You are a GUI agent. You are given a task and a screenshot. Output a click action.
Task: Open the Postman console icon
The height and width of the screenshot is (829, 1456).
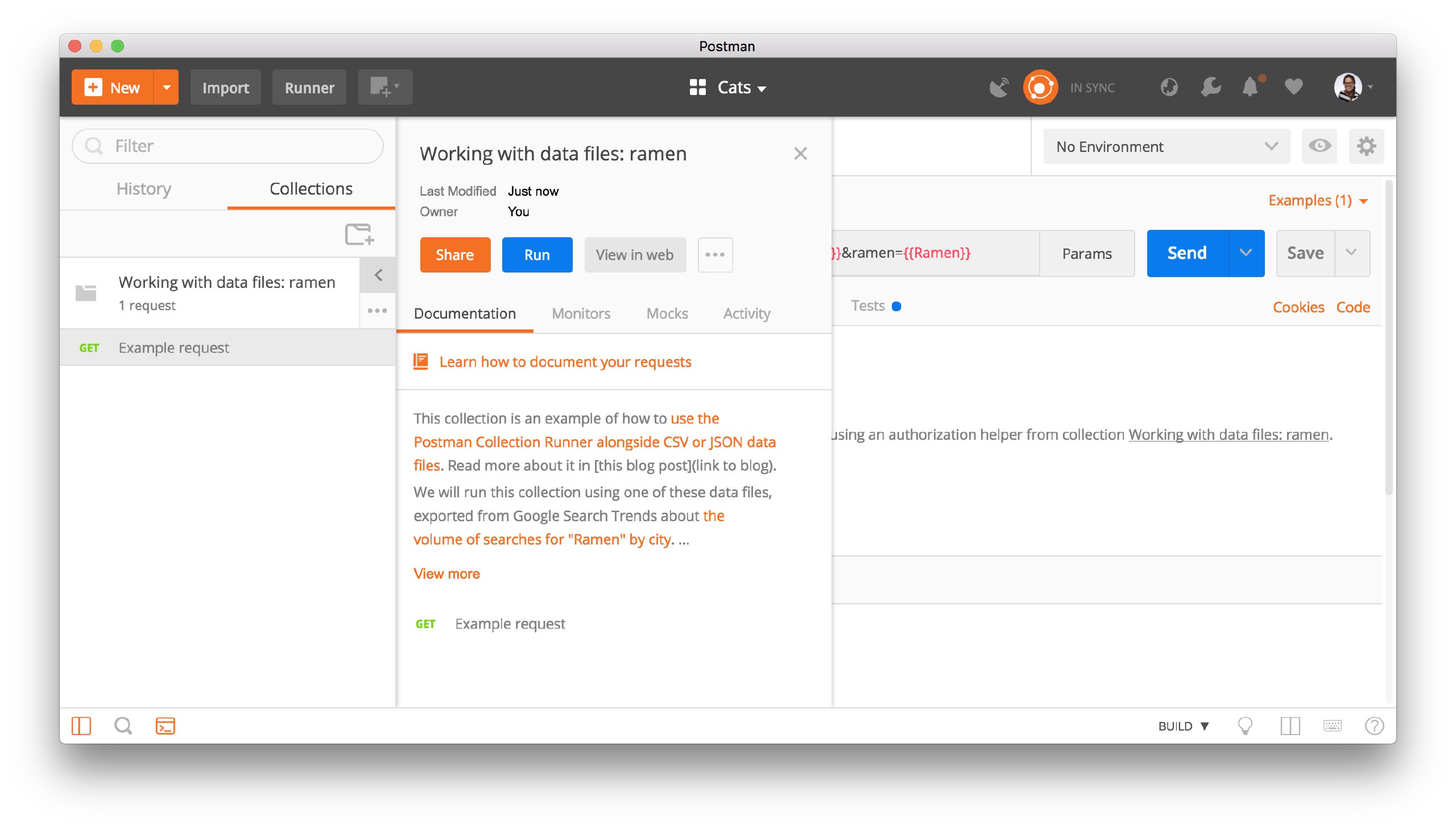[x=165, y=725]
